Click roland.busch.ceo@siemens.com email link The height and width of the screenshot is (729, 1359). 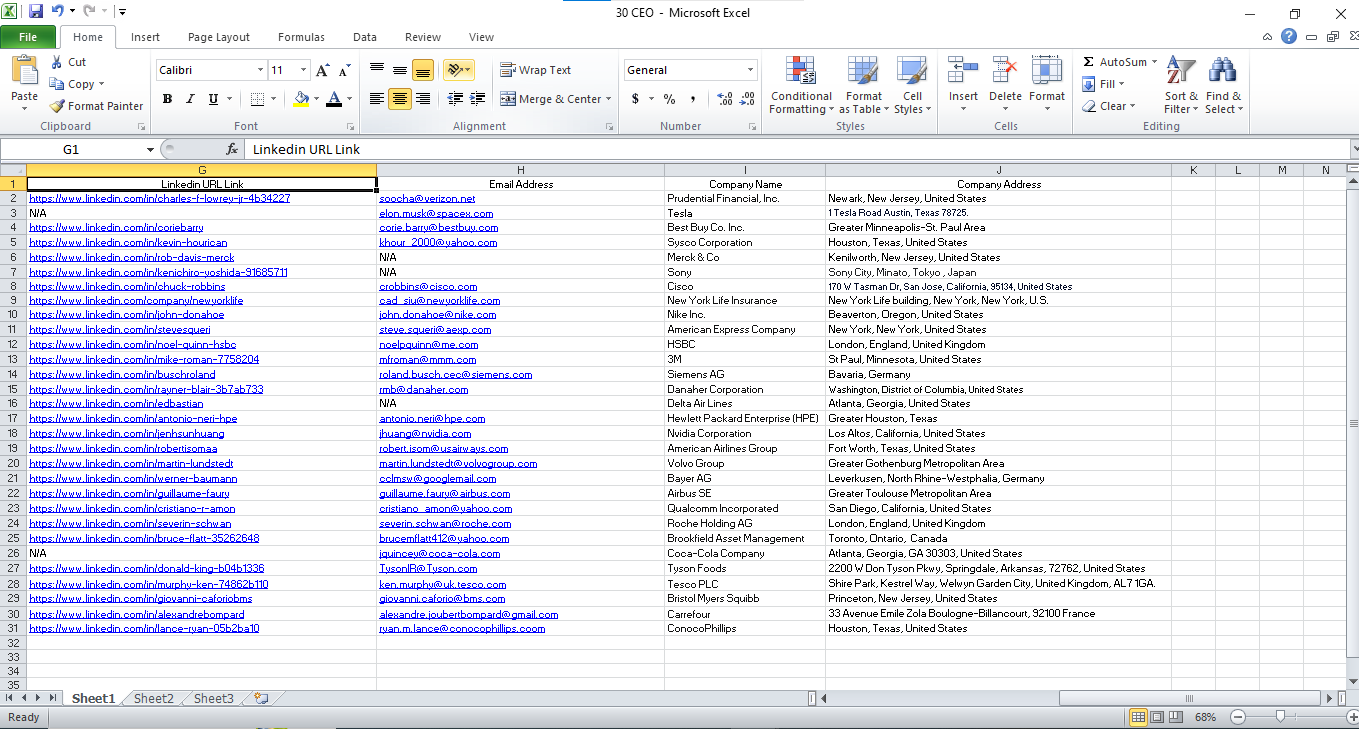[x=455, y=375]
